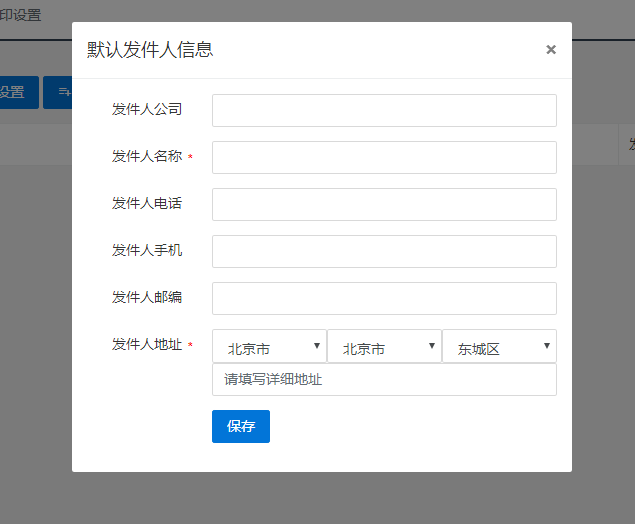This screenshot has width=635, height=524.
Task: Click the 发件人名称 label text
Action: click(147, 156)
